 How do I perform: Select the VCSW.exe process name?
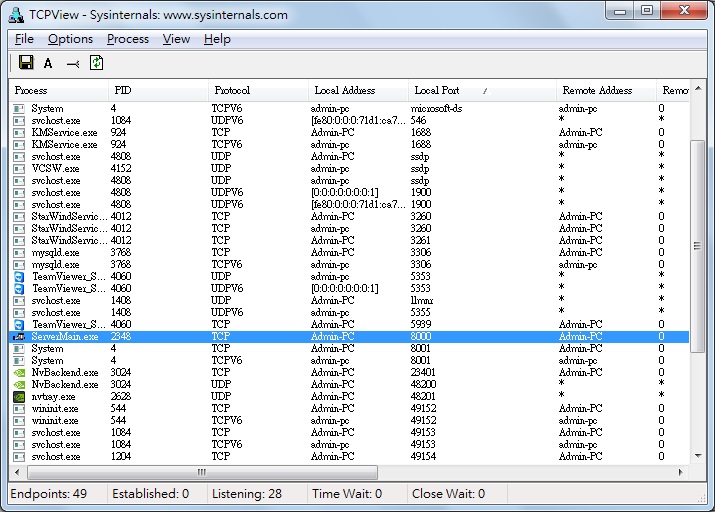(55, 169)
